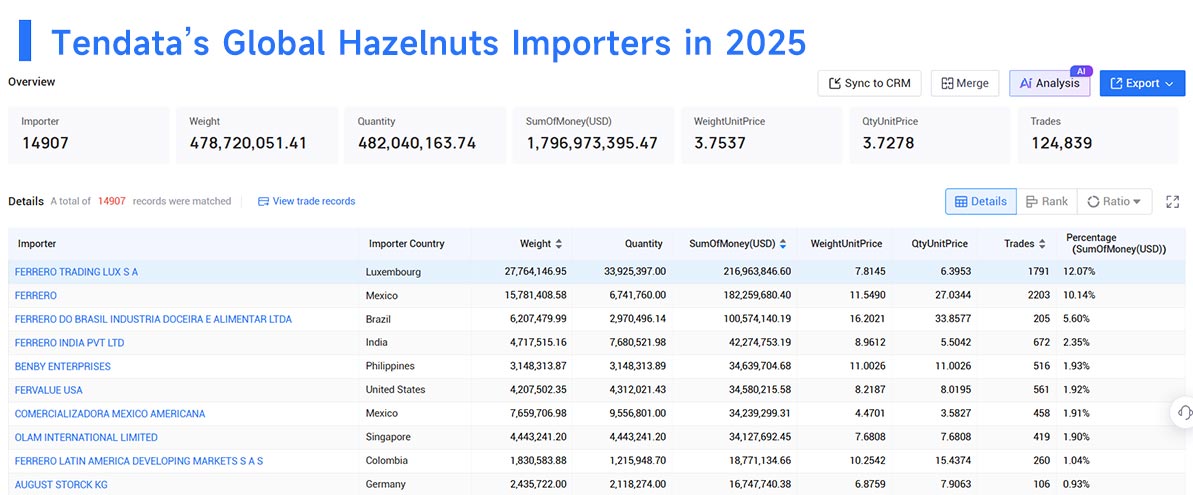The height and width of the screenshot is (495, 1193).
Task: Click the customer support headset icon
Action: tap(1184, 412)
